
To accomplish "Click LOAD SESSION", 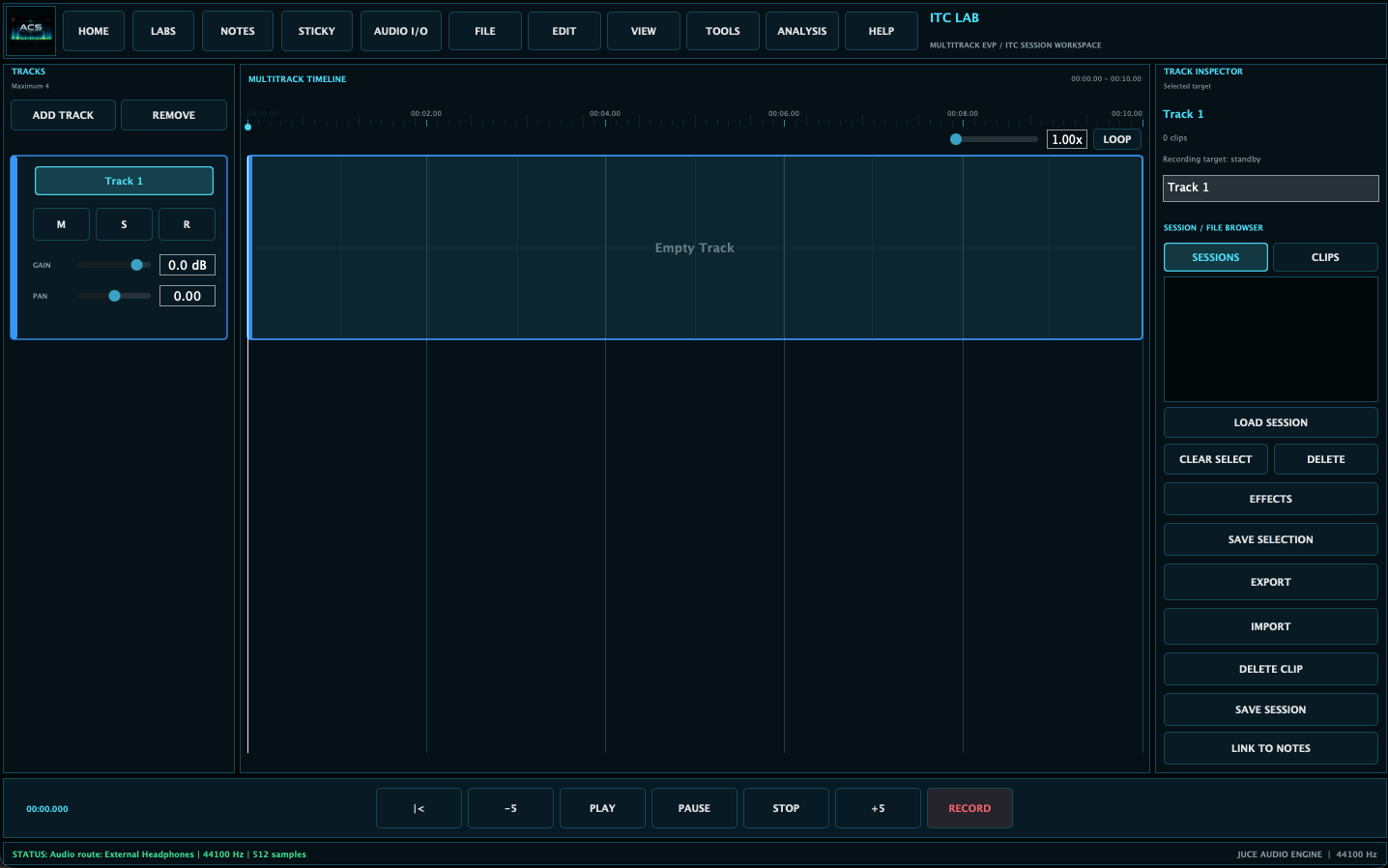I will (1271, 422).
